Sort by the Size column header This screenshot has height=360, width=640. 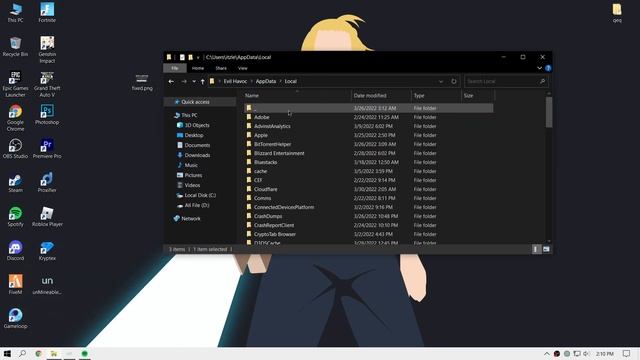[x=478, y=96]
